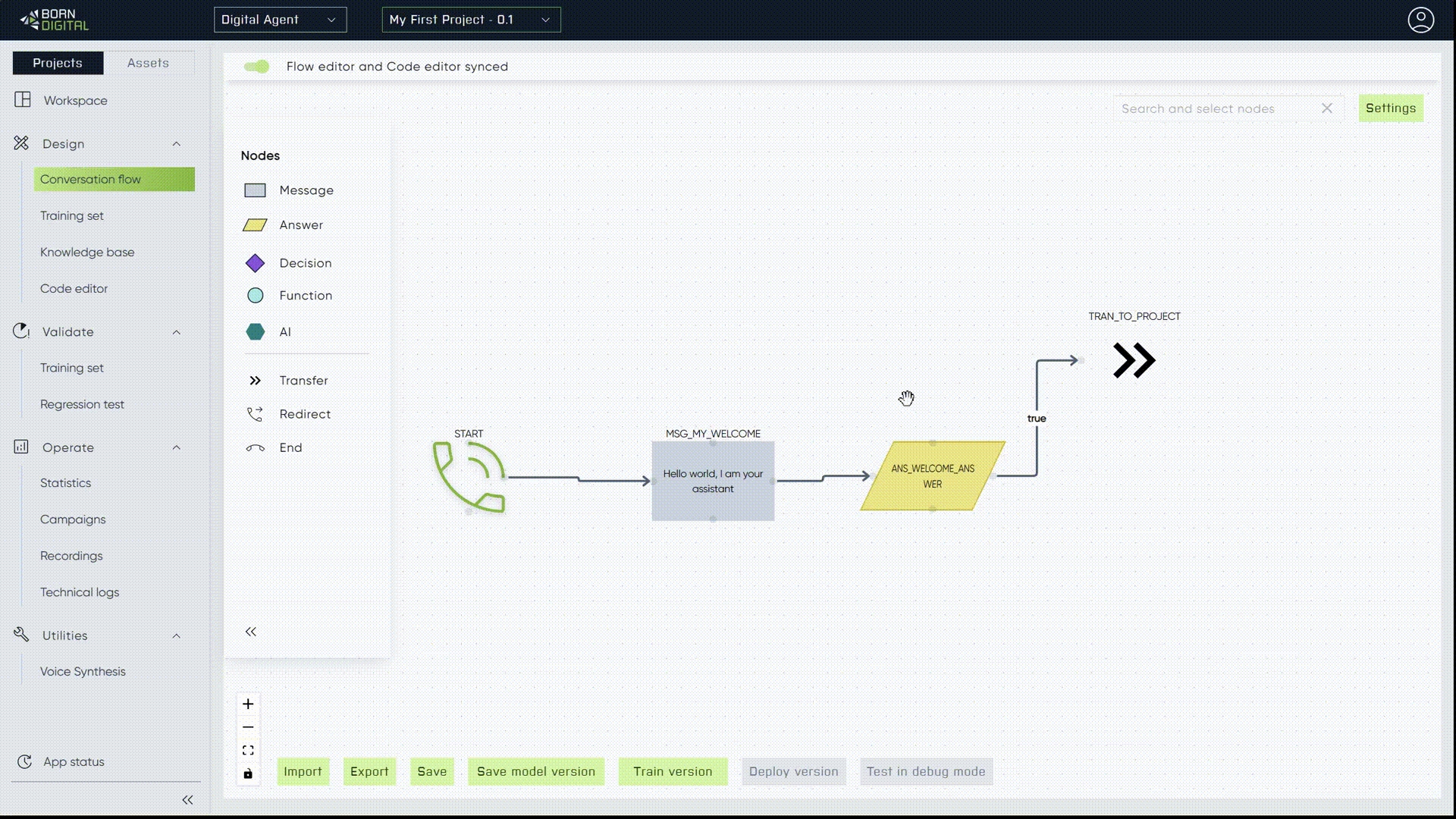Open the Digital Agent dropdown
The height and width of the screenshot is (819, 1456).
[280, 20]
